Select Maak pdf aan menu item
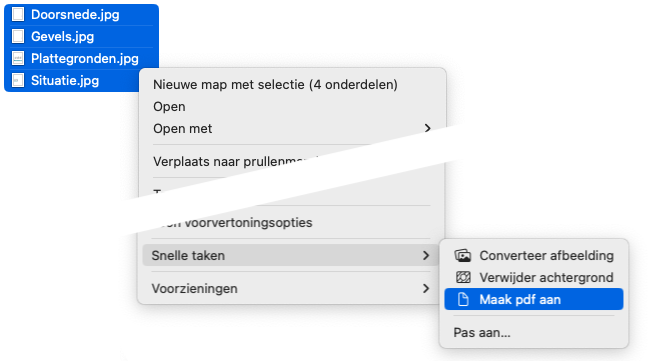Image resolution: width=655 pixels, height=361 pixels. [534, 299]
